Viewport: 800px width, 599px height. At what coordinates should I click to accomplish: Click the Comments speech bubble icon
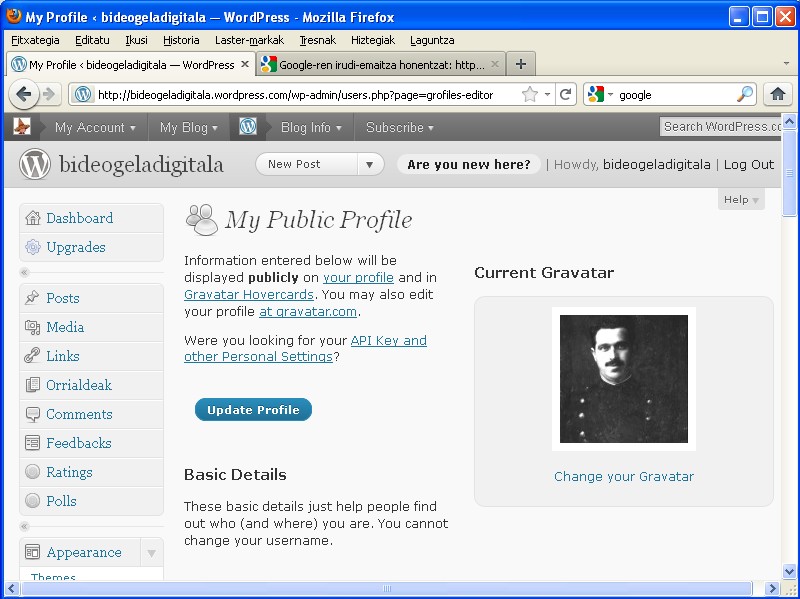(32, 414)
